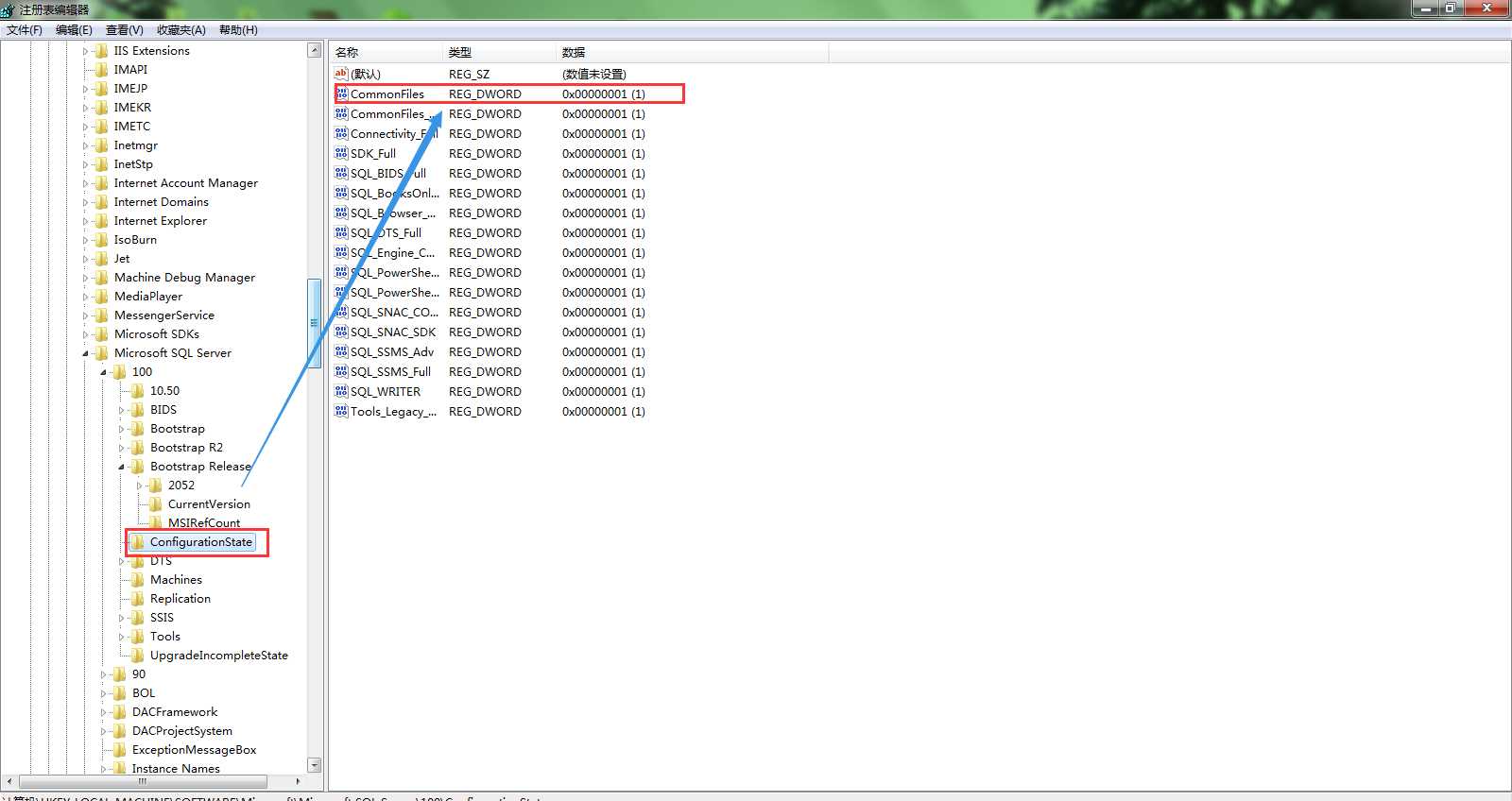The image size is (1512, 801).
Task: Click the SQL_SNAC_SDK DWORD icon
Action: tap(341, 332)
